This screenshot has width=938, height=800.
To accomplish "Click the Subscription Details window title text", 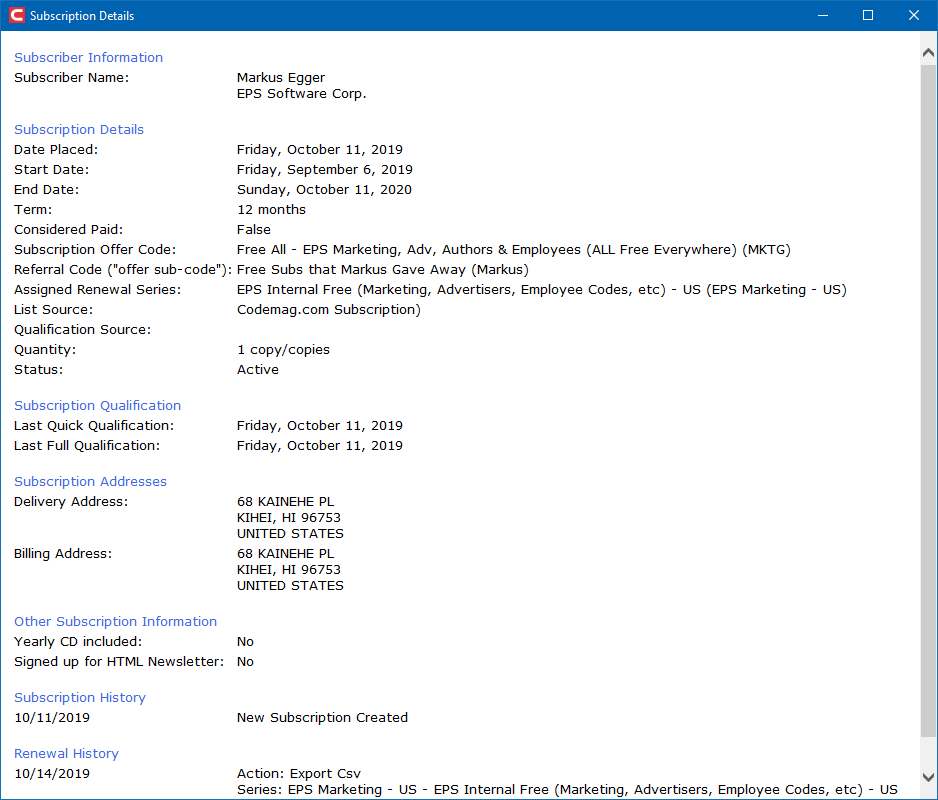I will (82, 16).
